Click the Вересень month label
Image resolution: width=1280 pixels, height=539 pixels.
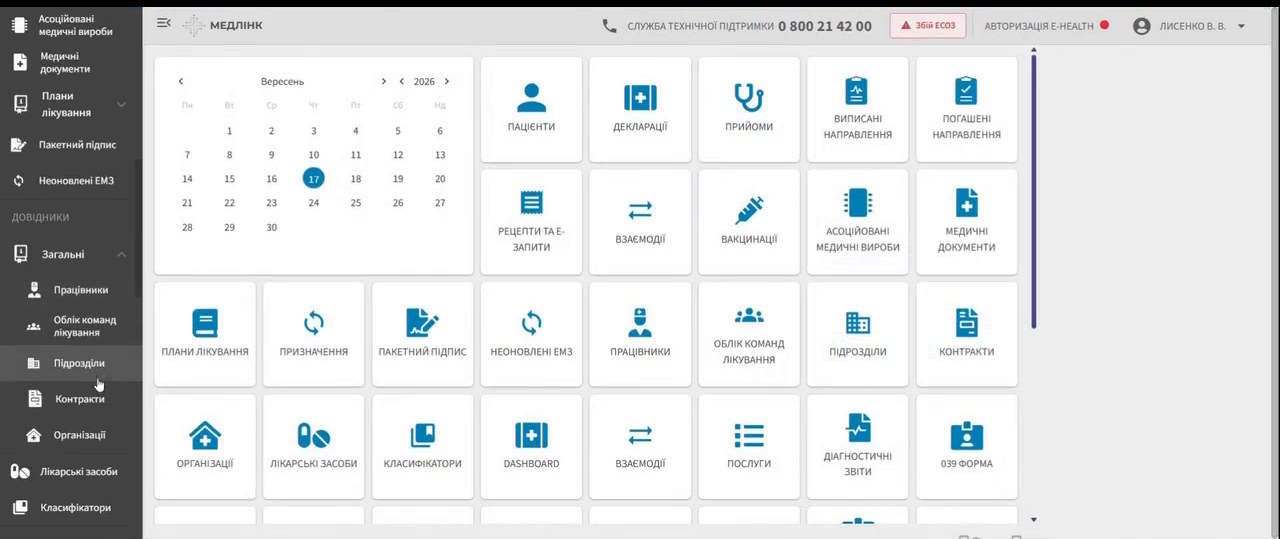pos(282,82)
